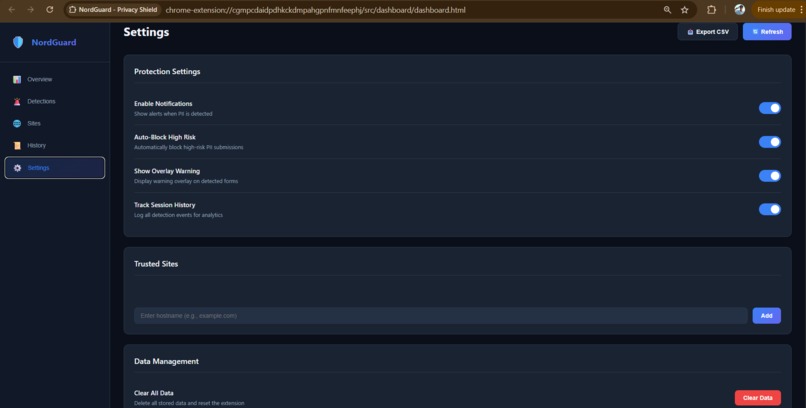Click 'Automatically block high-risk PII submissions' text

tap(189, 147)
